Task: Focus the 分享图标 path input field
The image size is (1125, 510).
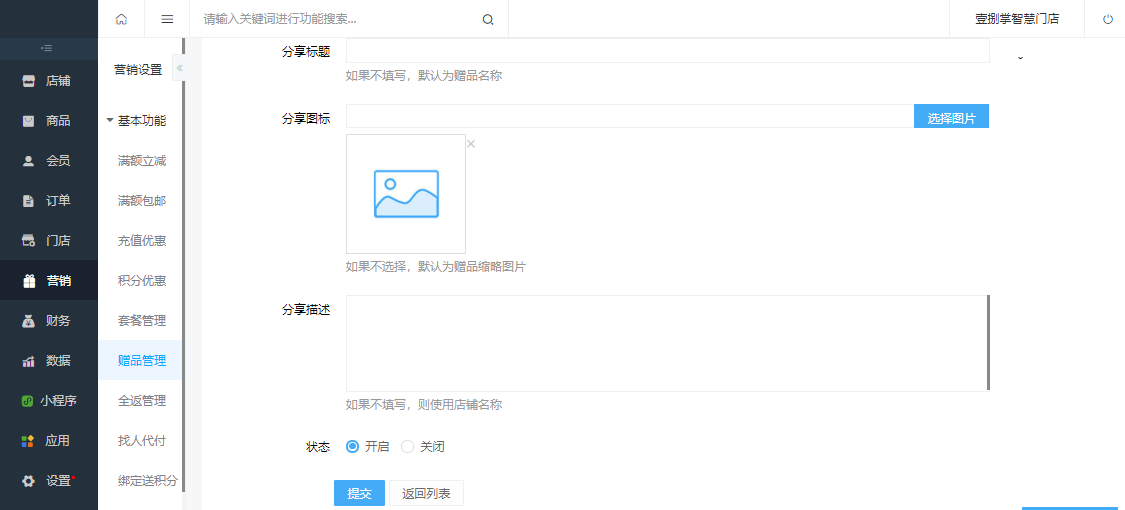Action: (x=630, y=116)
